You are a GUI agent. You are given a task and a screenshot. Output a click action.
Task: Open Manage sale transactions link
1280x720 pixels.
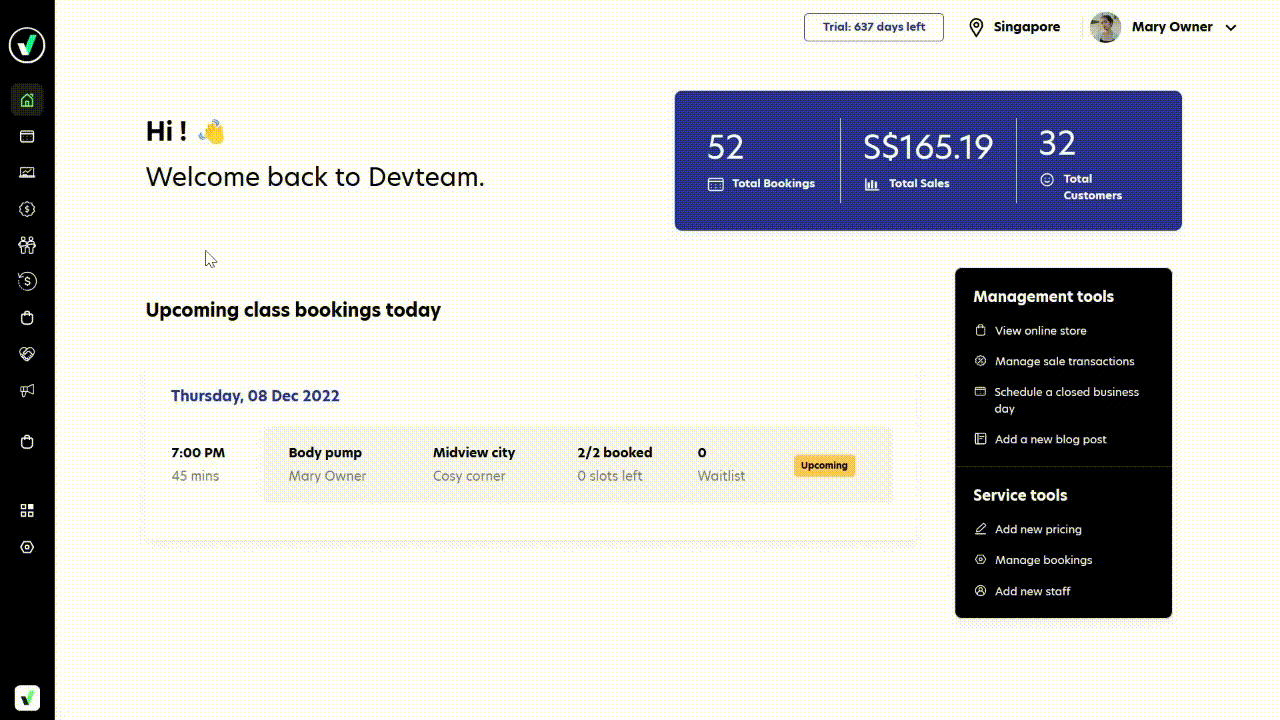[x=1064, y=361]
